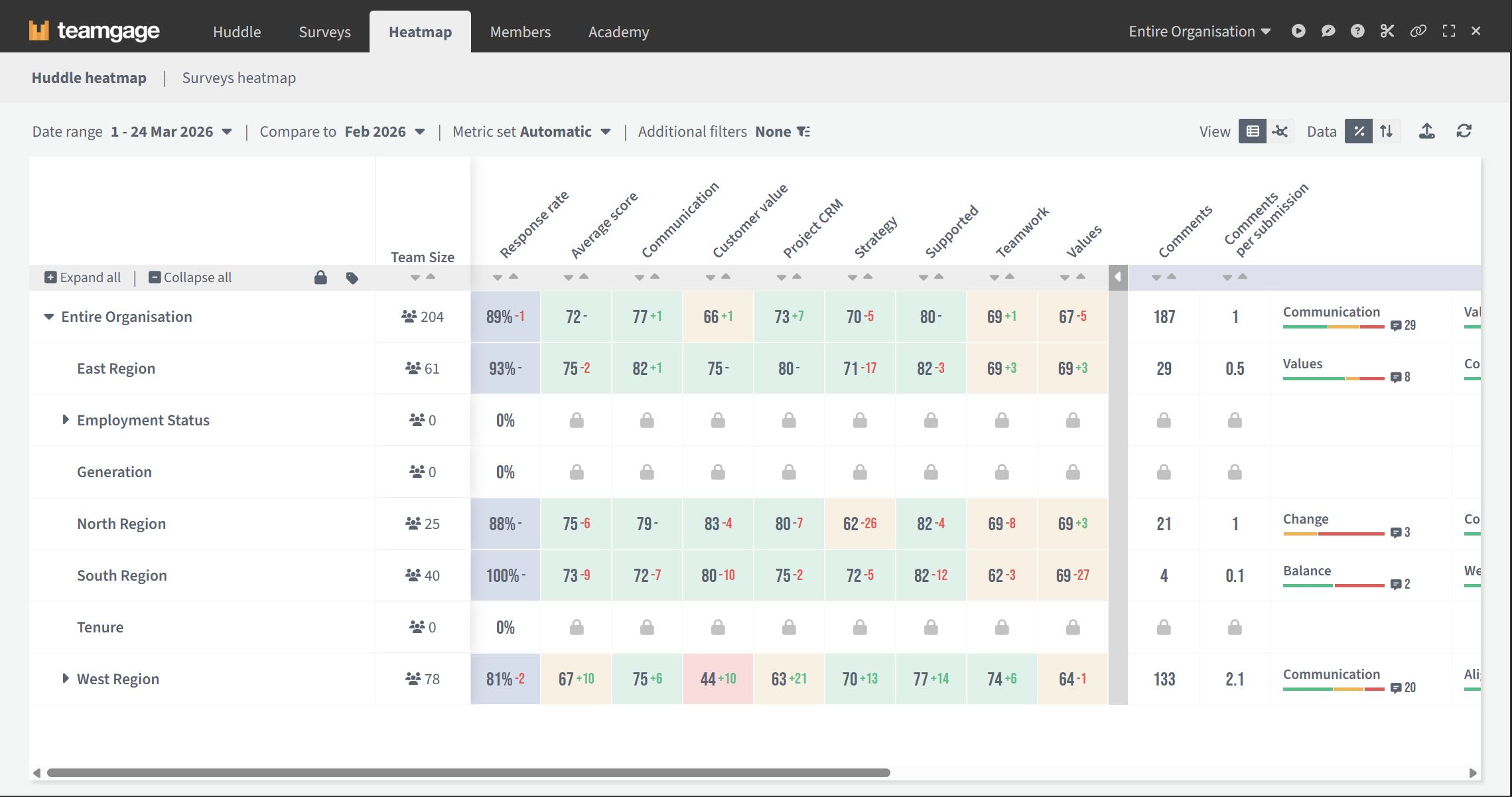Screen dimensions: 1512x797
Task: Click the refresh heatmap icon
Action: tap(1464, 131)
